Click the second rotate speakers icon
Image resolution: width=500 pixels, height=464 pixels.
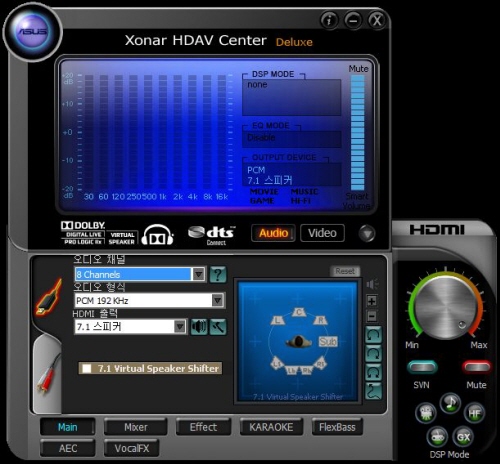[374, 354]
